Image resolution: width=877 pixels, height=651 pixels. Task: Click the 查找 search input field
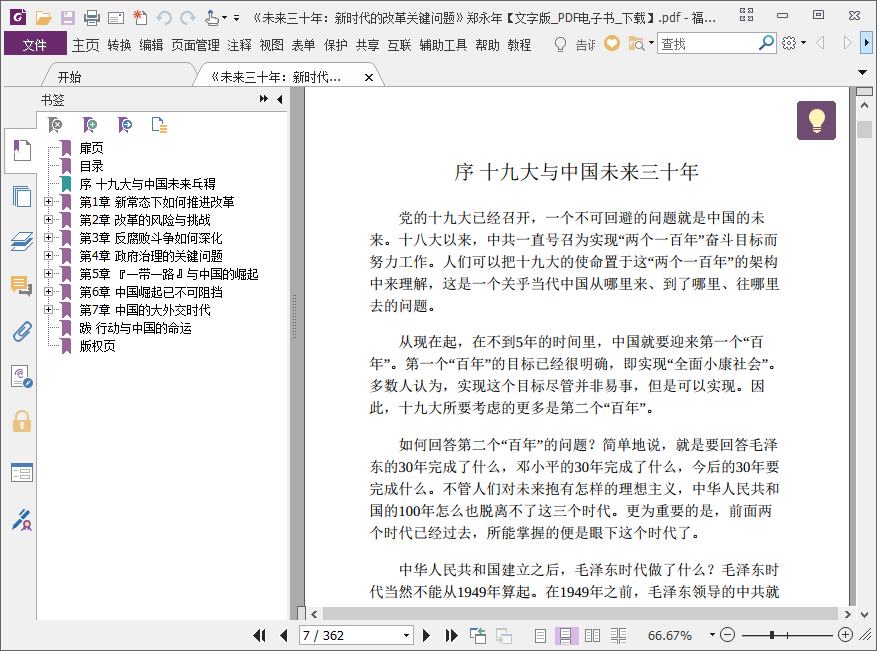709,43
